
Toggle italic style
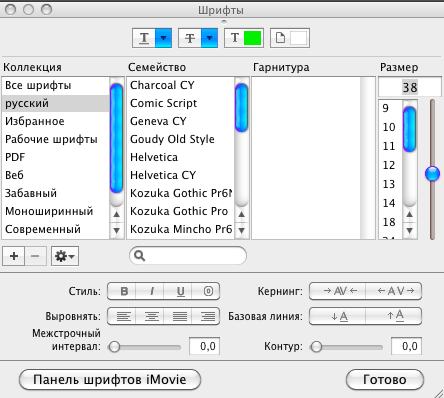150,291
